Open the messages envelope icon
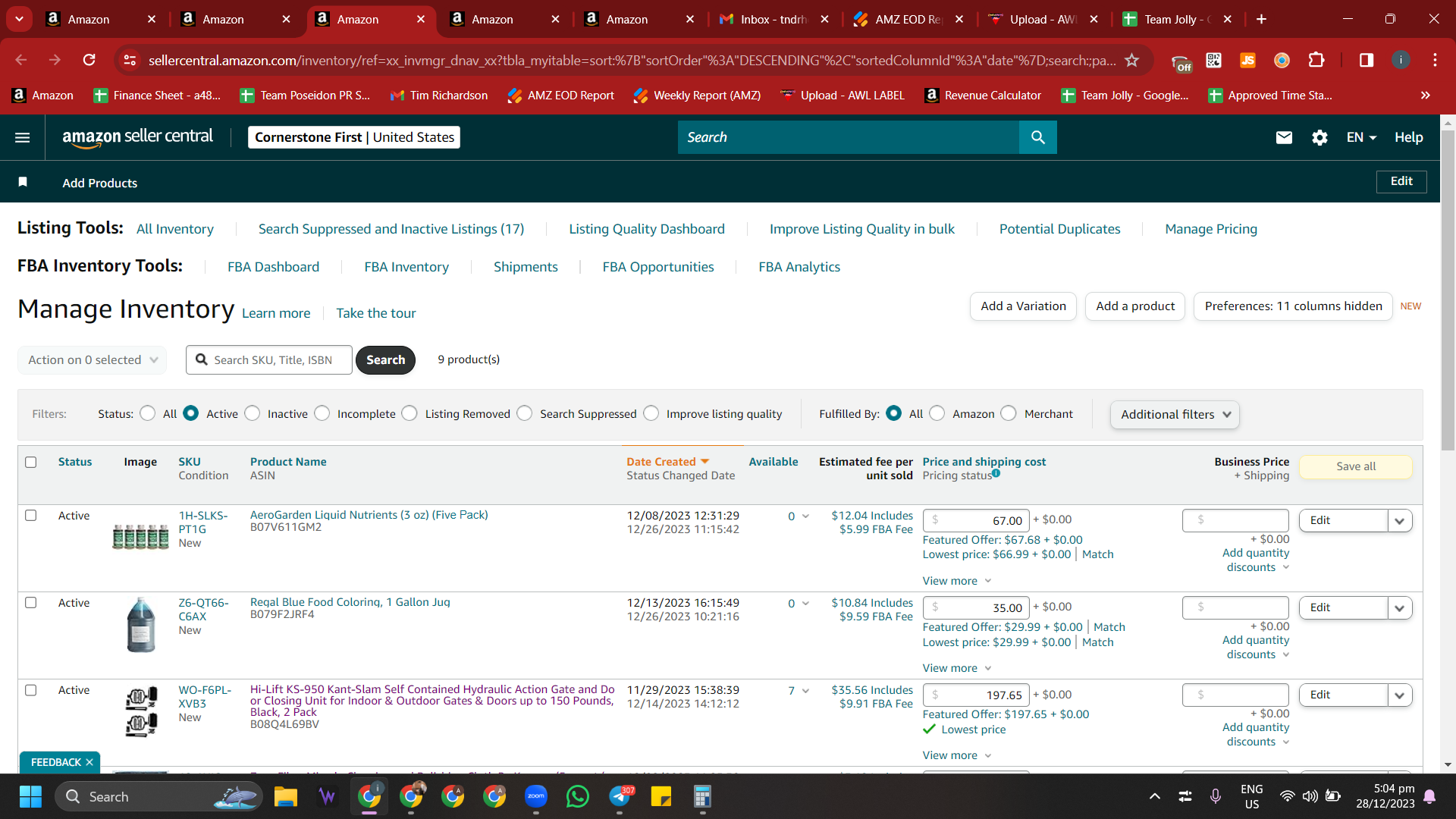Viewport: 1456px width, 819px height. coord(1284,137)
